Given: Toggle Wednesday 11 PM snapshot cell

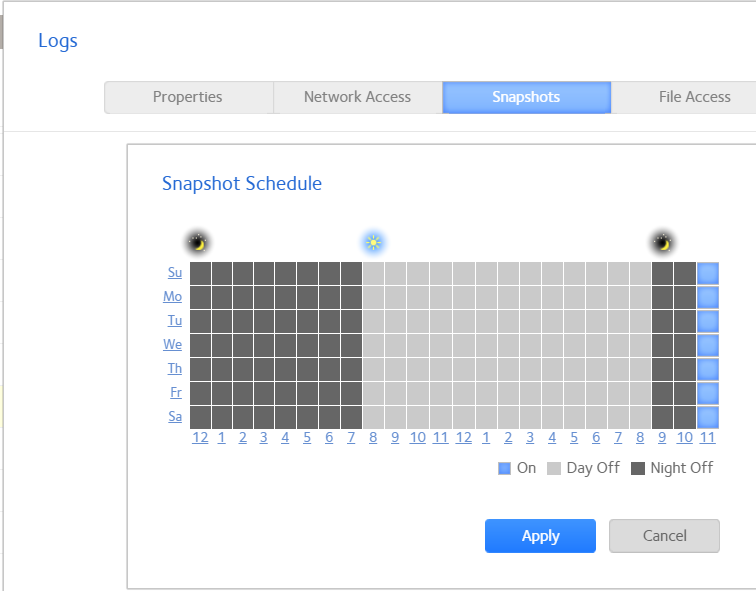Looking at the screenshot, I should (708, 345).
